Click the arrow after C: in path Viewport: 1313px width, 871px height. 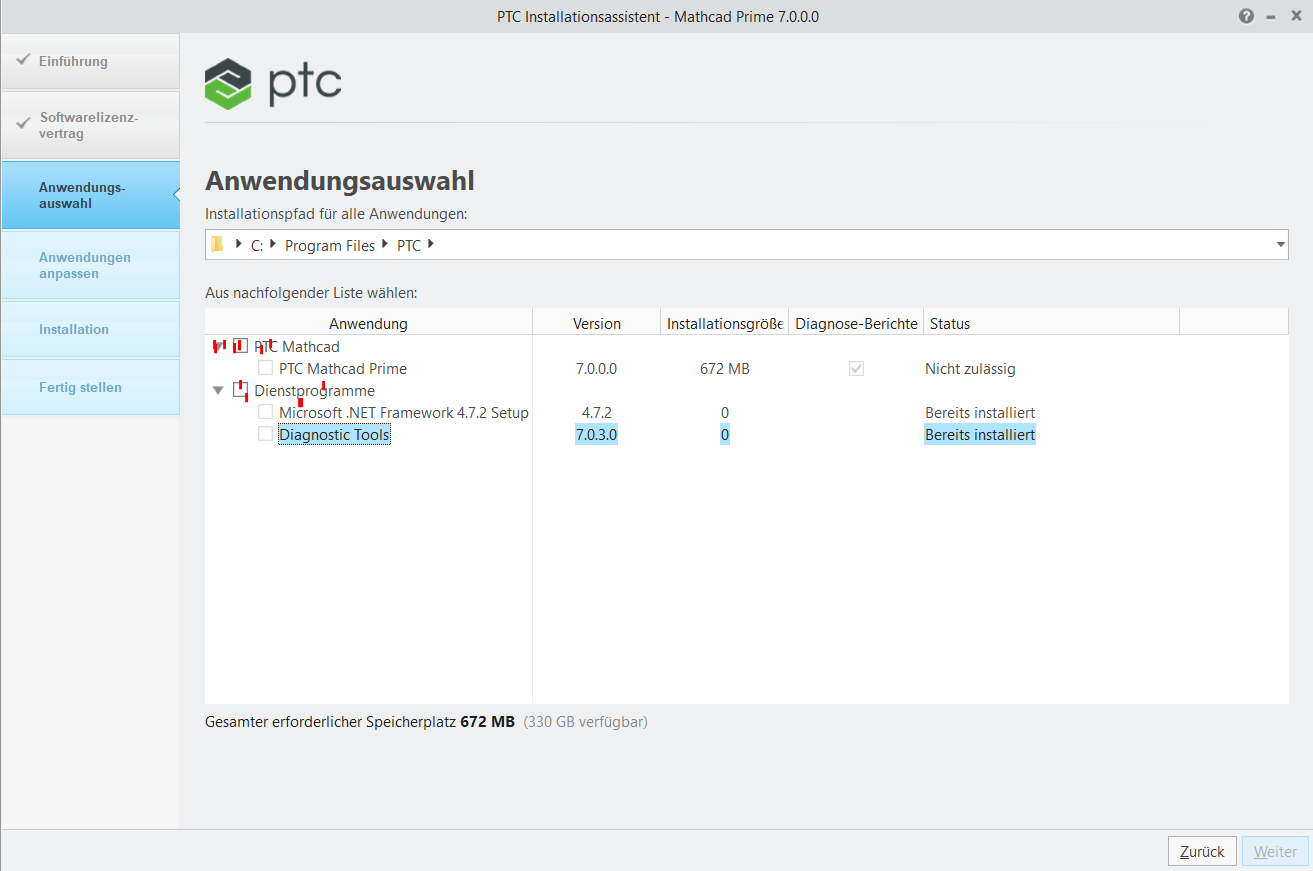pyautogui.click(x=272, y=245)
